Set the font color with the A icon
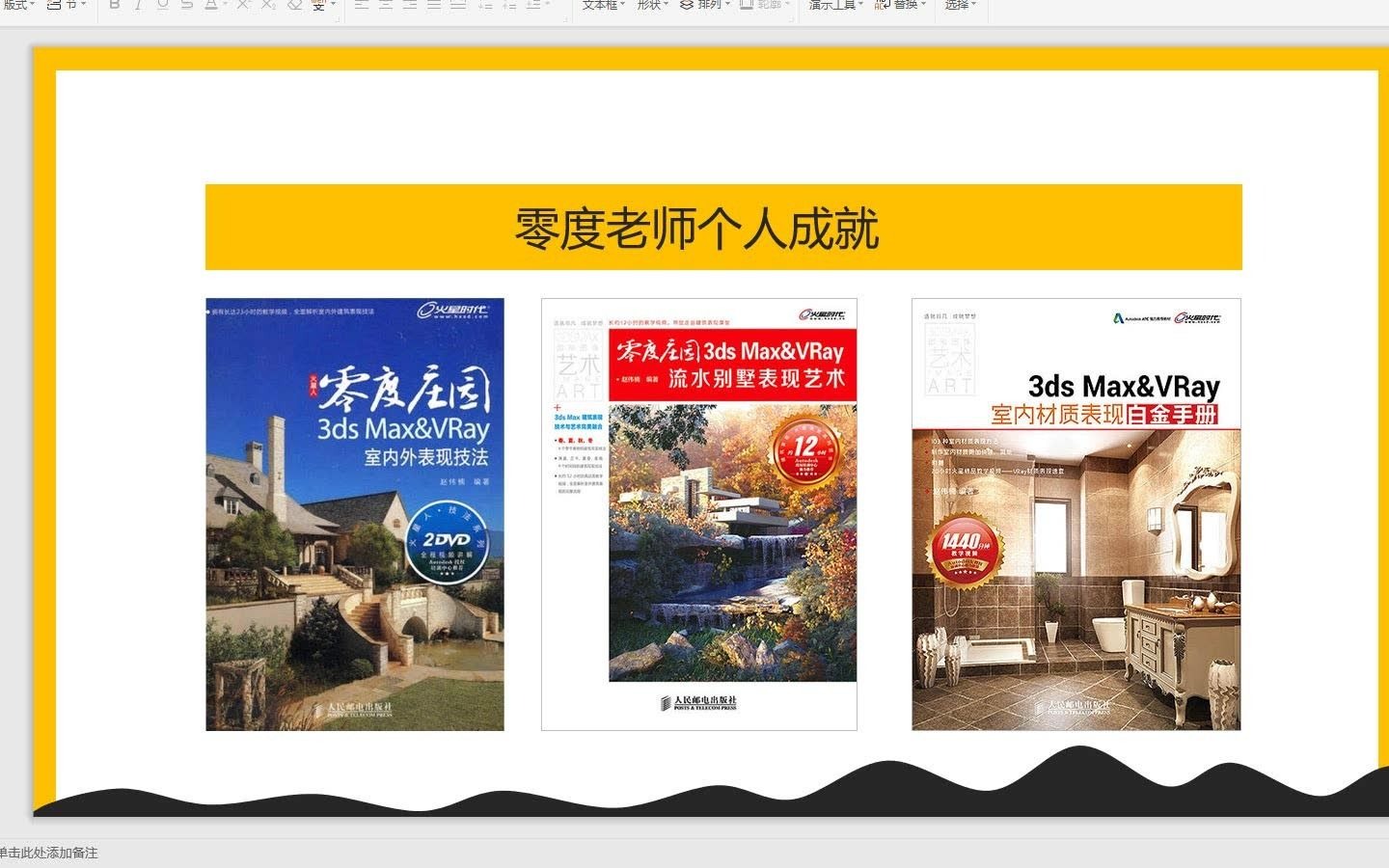This screenshot has width=1389, height=868. pos(210,5)
